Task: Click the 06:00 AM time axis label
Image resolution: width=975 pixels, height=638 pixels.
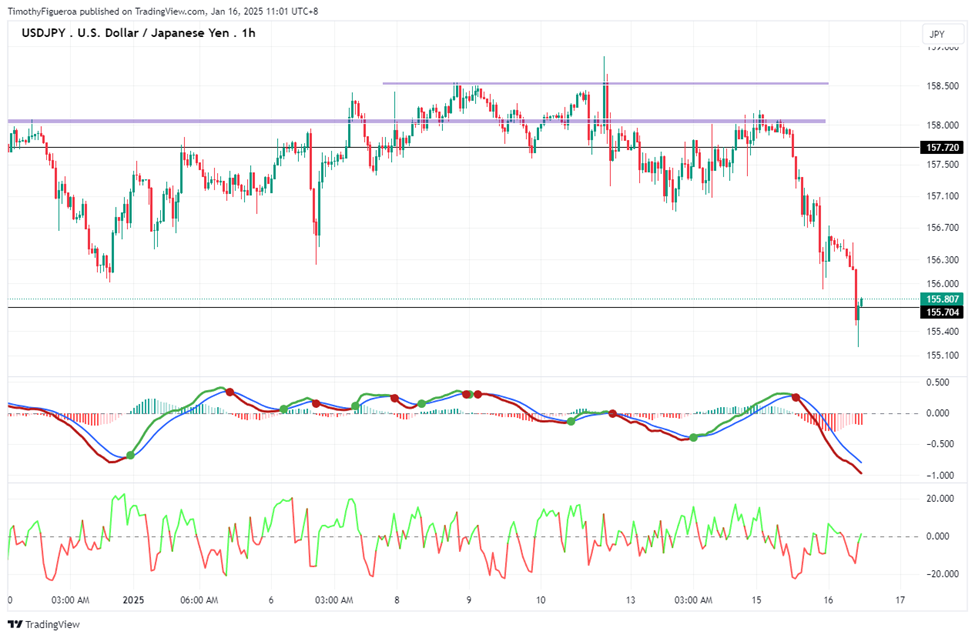Action: [199, 600]
